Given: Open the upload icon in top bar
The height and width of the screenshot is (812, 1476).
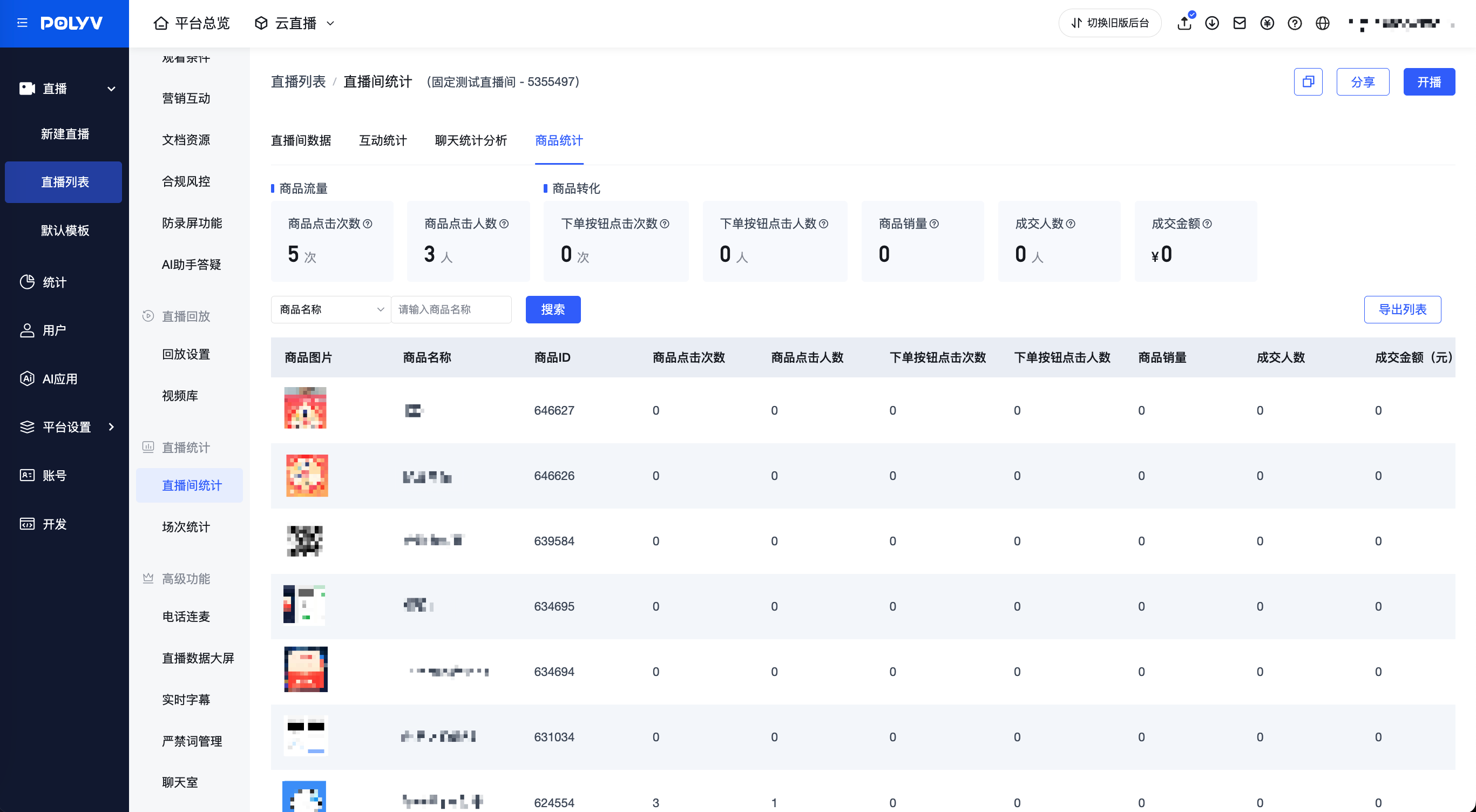Looking at the screenshot, I should [x=1184, y=23].
